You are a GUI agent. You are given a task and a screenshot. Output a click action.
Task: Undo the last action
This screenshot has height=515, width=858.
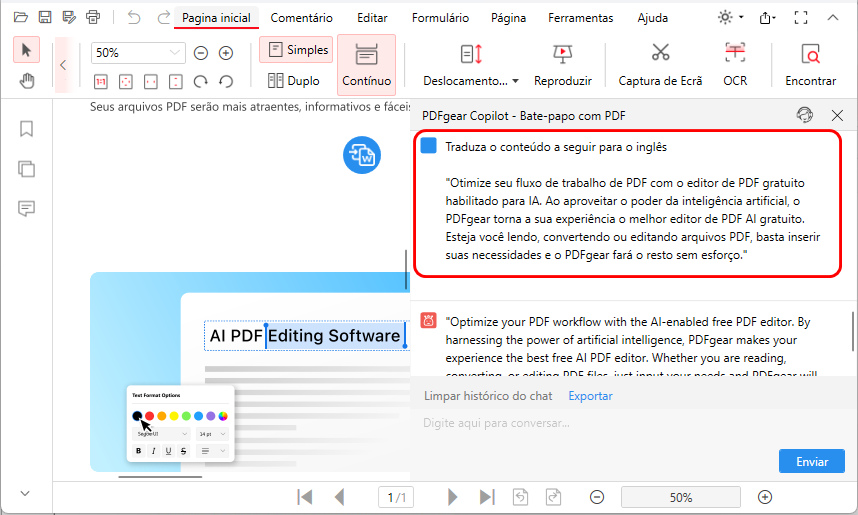[x=134, y=18]
